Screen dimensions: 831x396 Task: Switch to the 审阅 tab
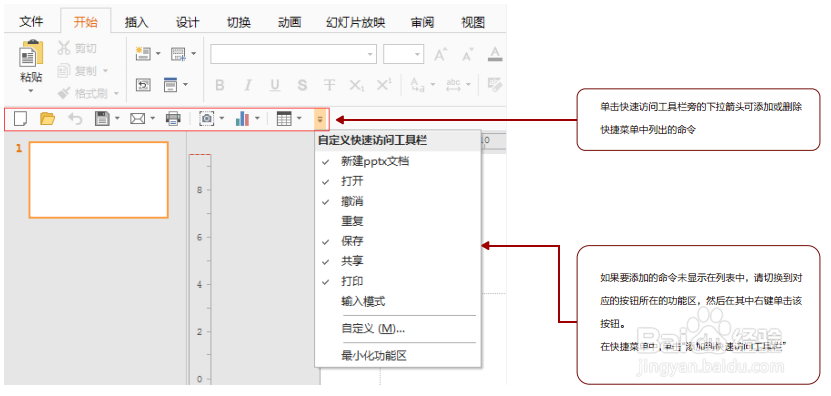pyautogui.click(x=422, y=22)
